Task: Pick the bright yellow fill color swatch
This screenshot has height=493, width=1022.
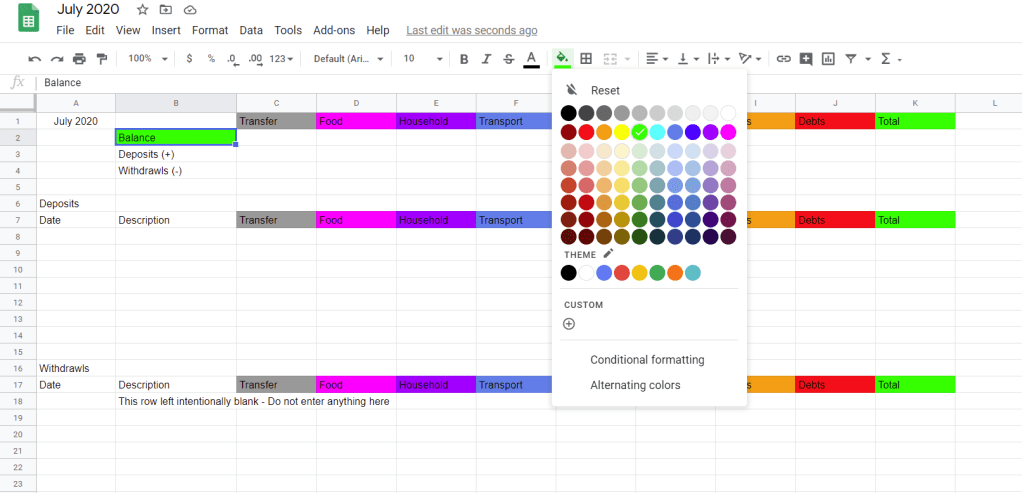Action: 622,132
